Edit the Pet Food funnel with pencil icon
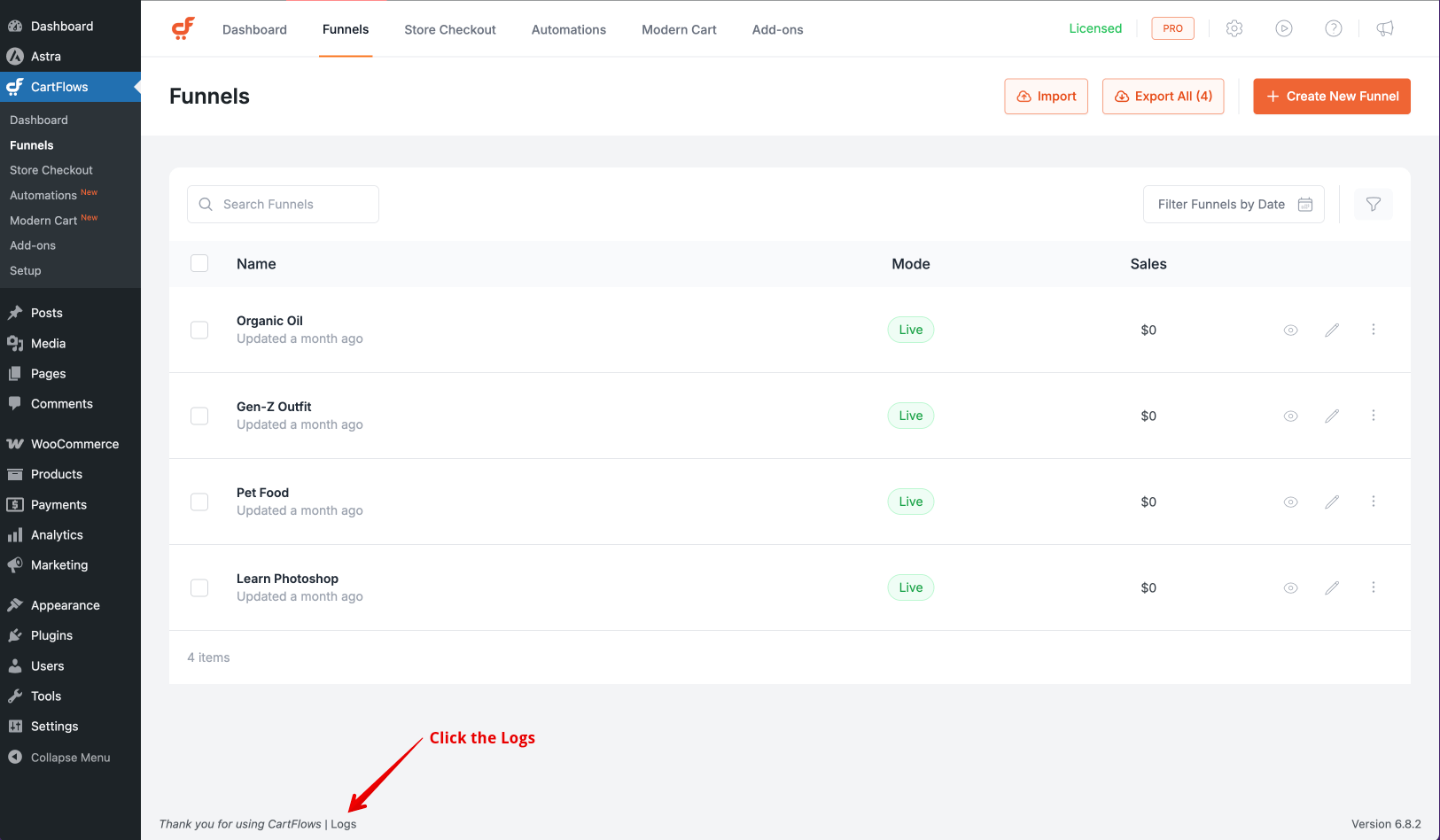 click(1332, 502)
